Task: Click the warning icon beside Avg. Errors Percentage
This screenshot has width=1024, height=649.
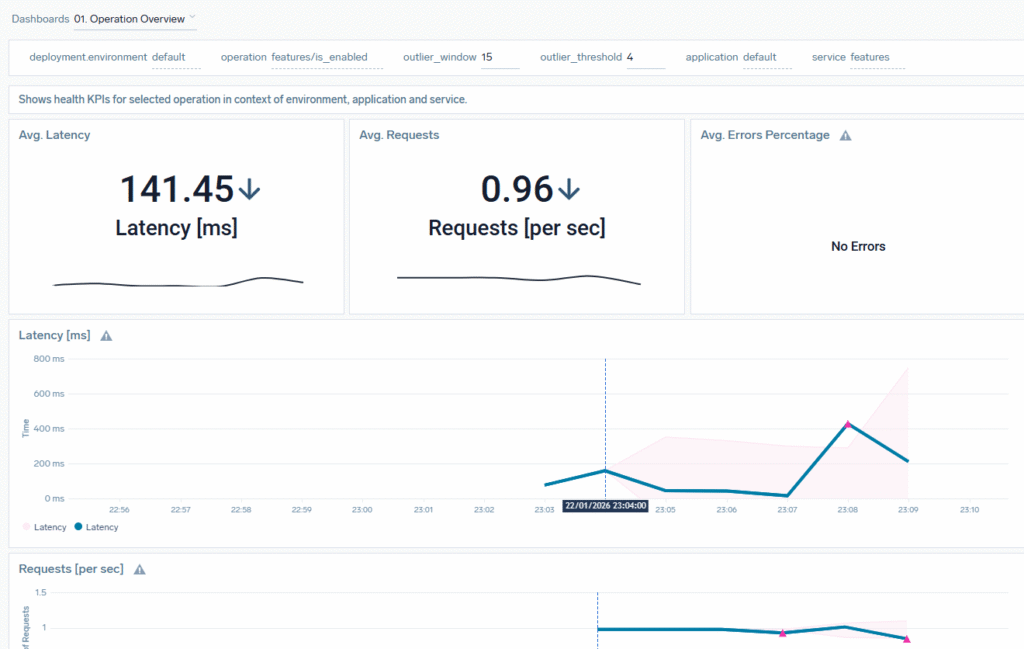Action: [845, 135]
